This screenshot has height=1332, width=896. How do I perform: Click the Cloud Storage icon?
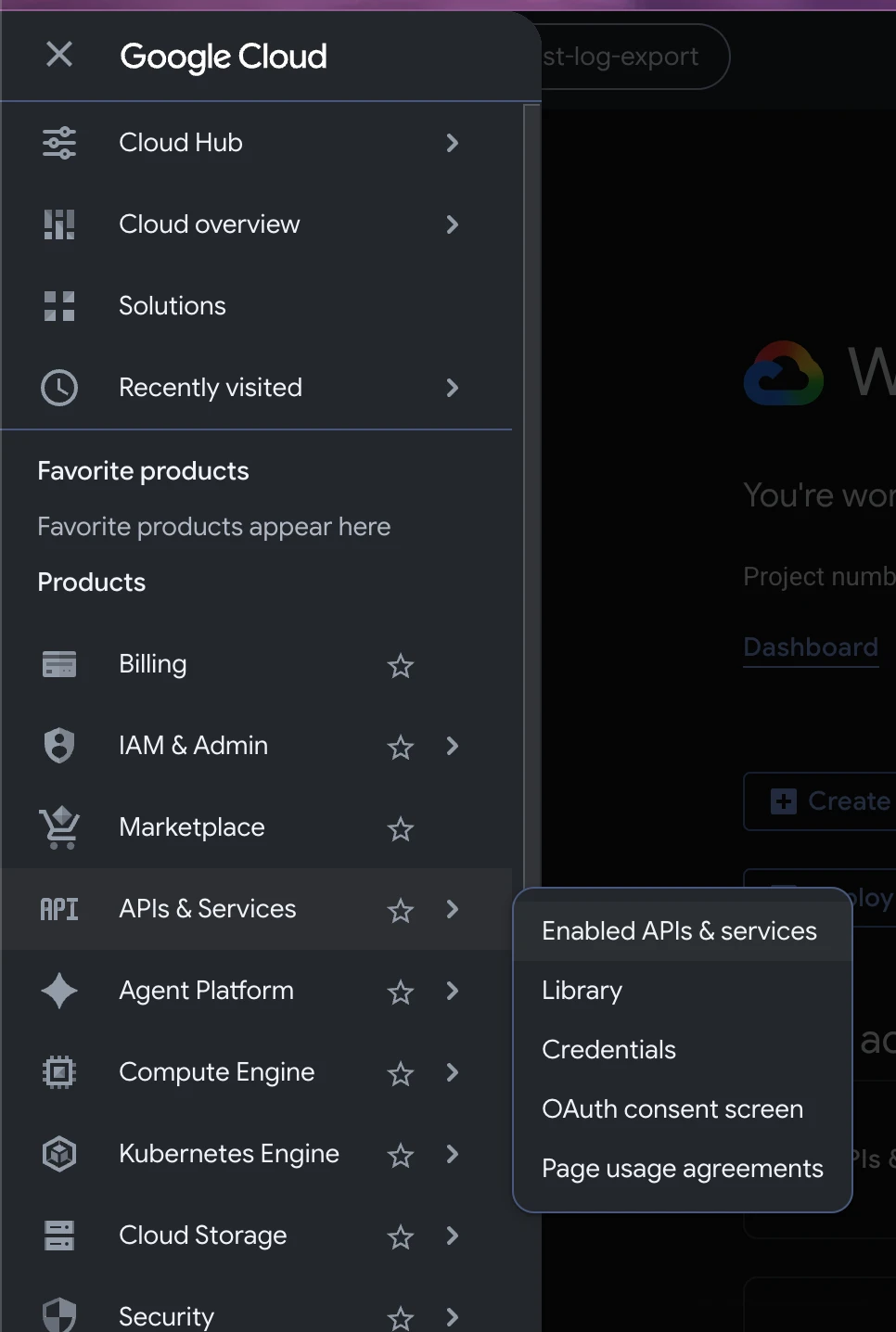59,1236
